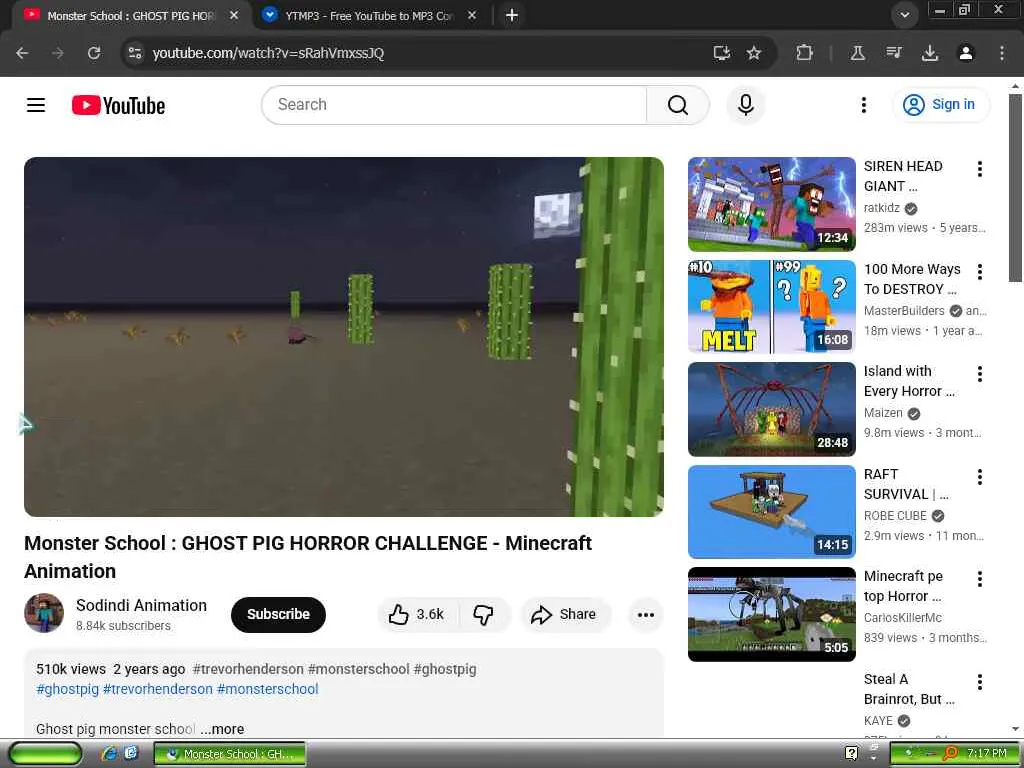Screen dimensions: 1024x768
Task: Open the browser Extensions puzzle icon
Action: click(x=805, y=53)
